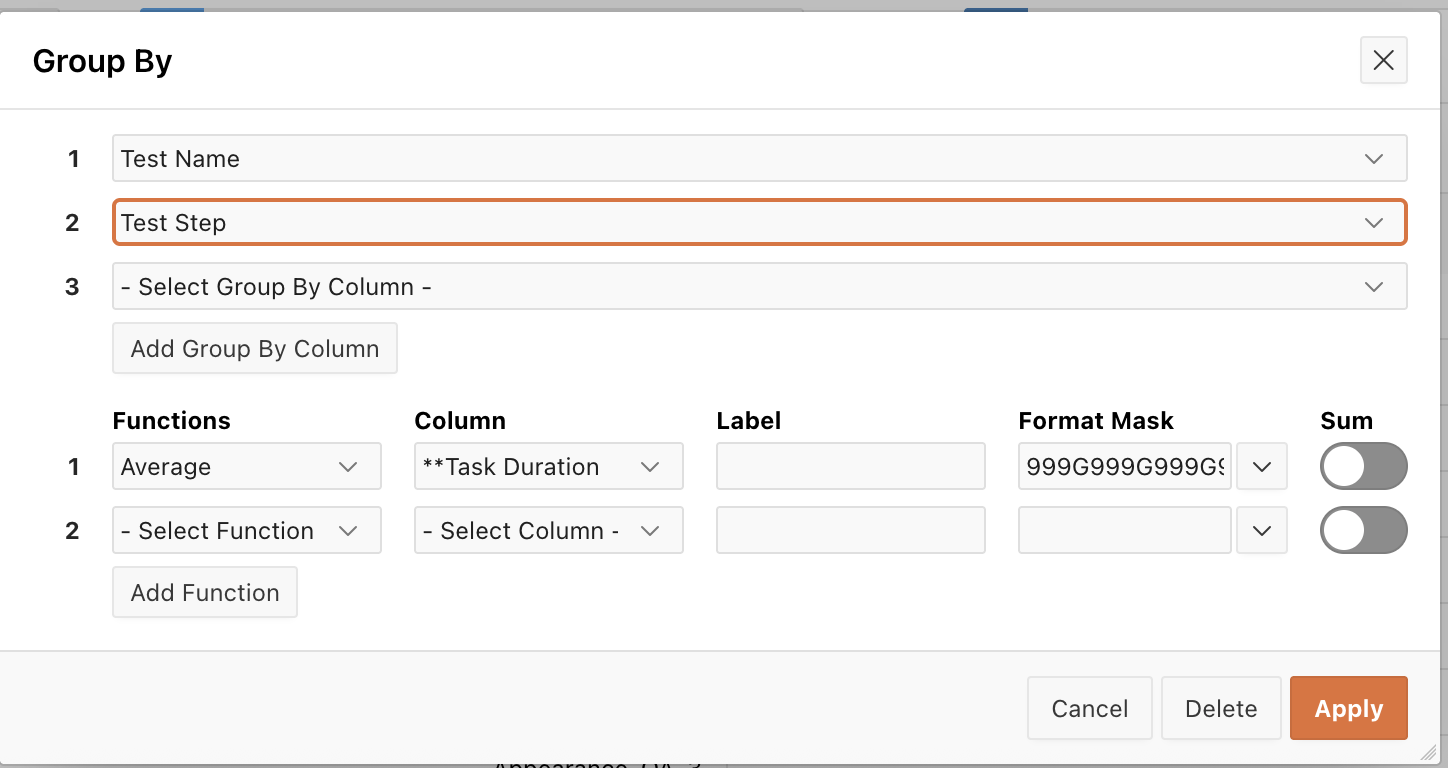Viewport: 1448px width, 768px height.
Task: Open second row format mask picker arrow
Action: coord(1262,531)
